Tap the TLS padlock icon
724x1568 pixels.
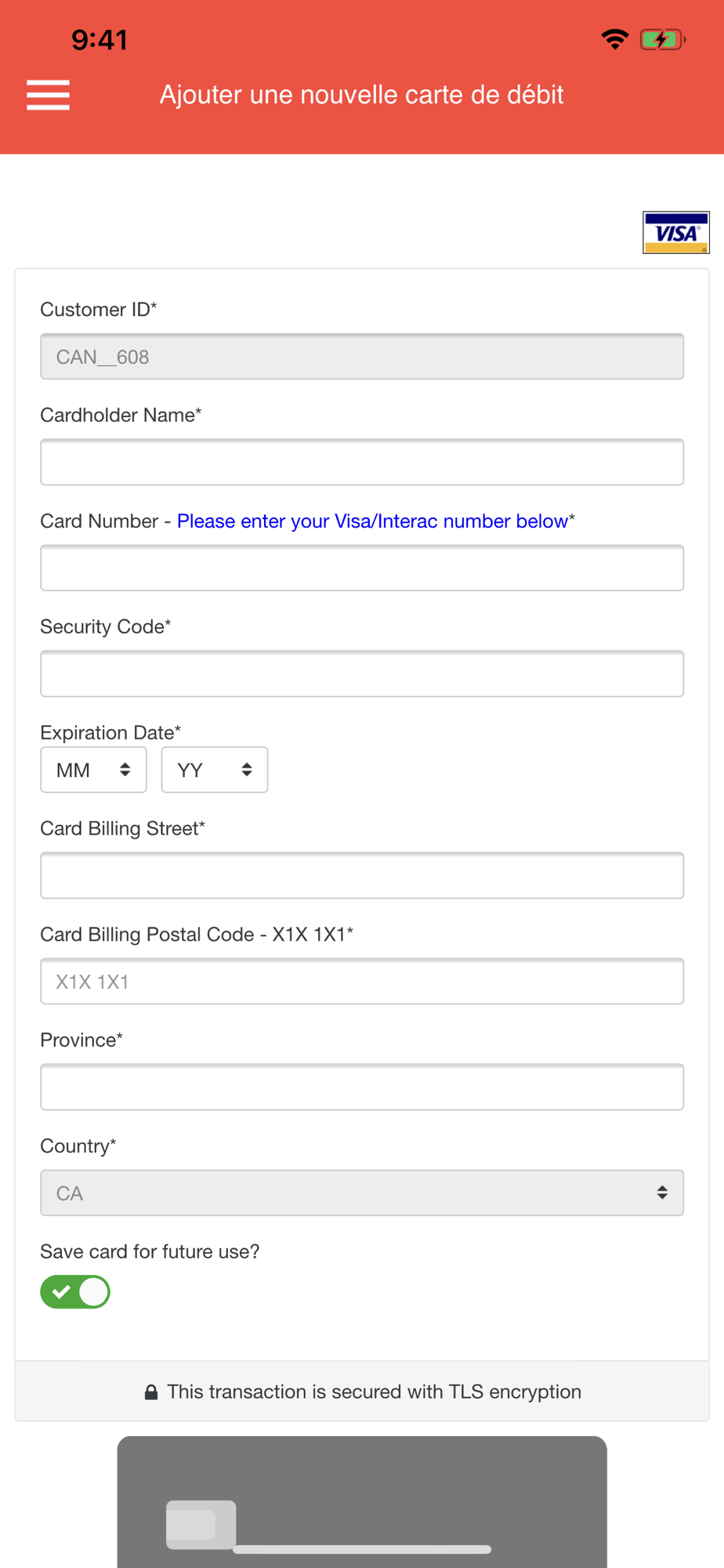(x=151, y=1392)
